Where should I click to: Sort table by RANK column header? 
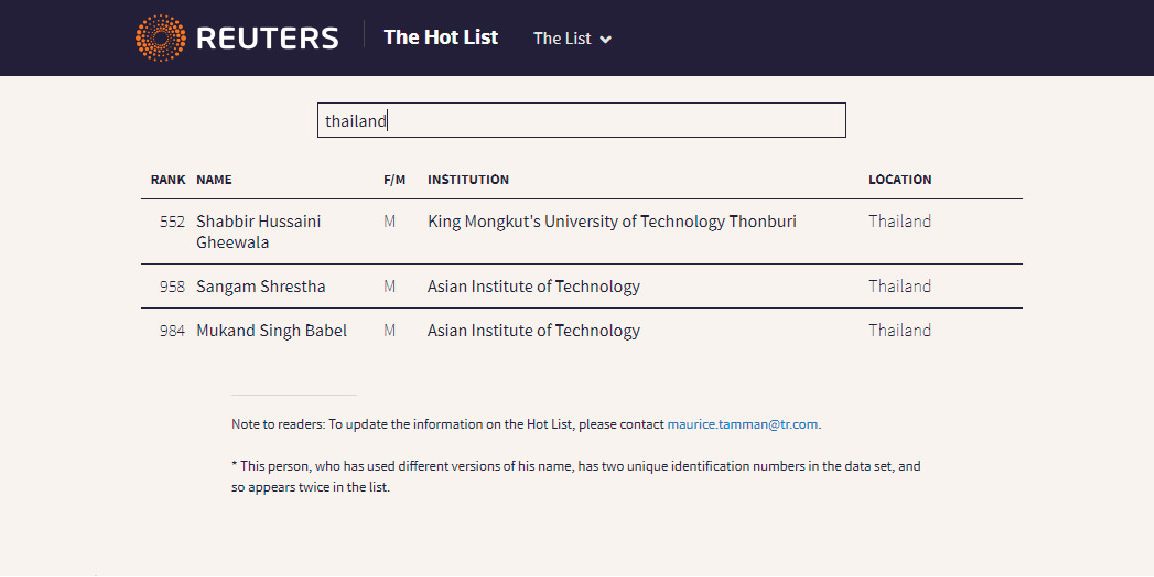point(168,180)
